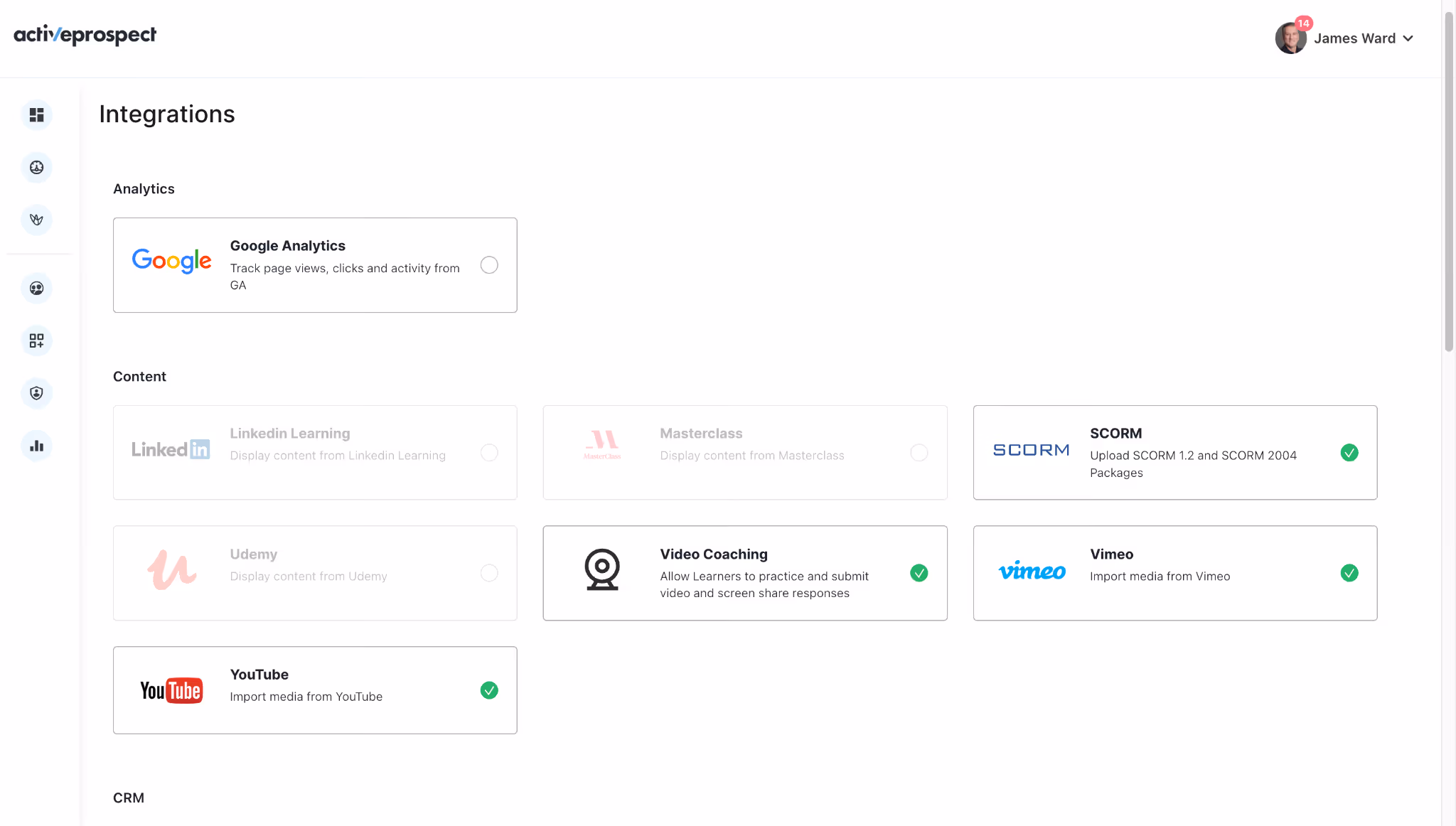The image size is (1456, 826).
Task: Click the leaf-shaped sidebar icon
Action: pos(36,220)
